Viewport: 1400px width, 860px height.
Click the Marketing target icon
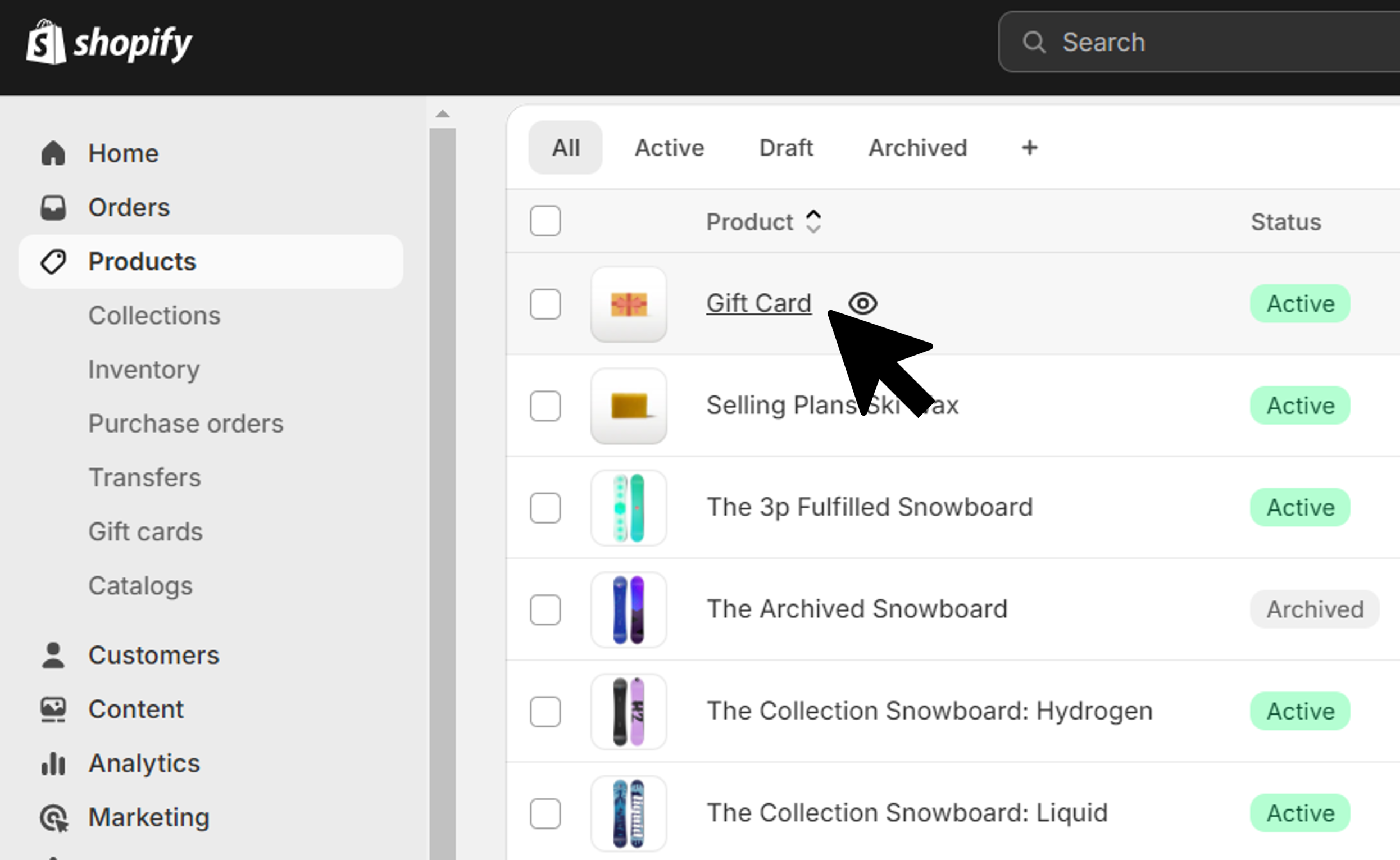53,818
